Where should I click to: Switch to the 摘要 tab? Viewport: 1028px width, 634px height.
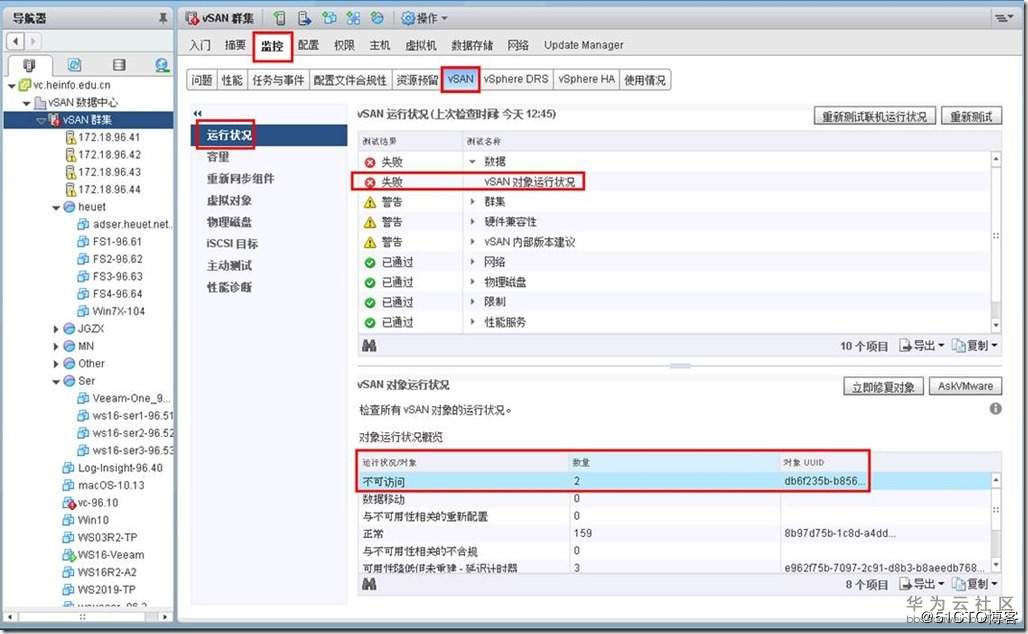(x=235, y=45)
